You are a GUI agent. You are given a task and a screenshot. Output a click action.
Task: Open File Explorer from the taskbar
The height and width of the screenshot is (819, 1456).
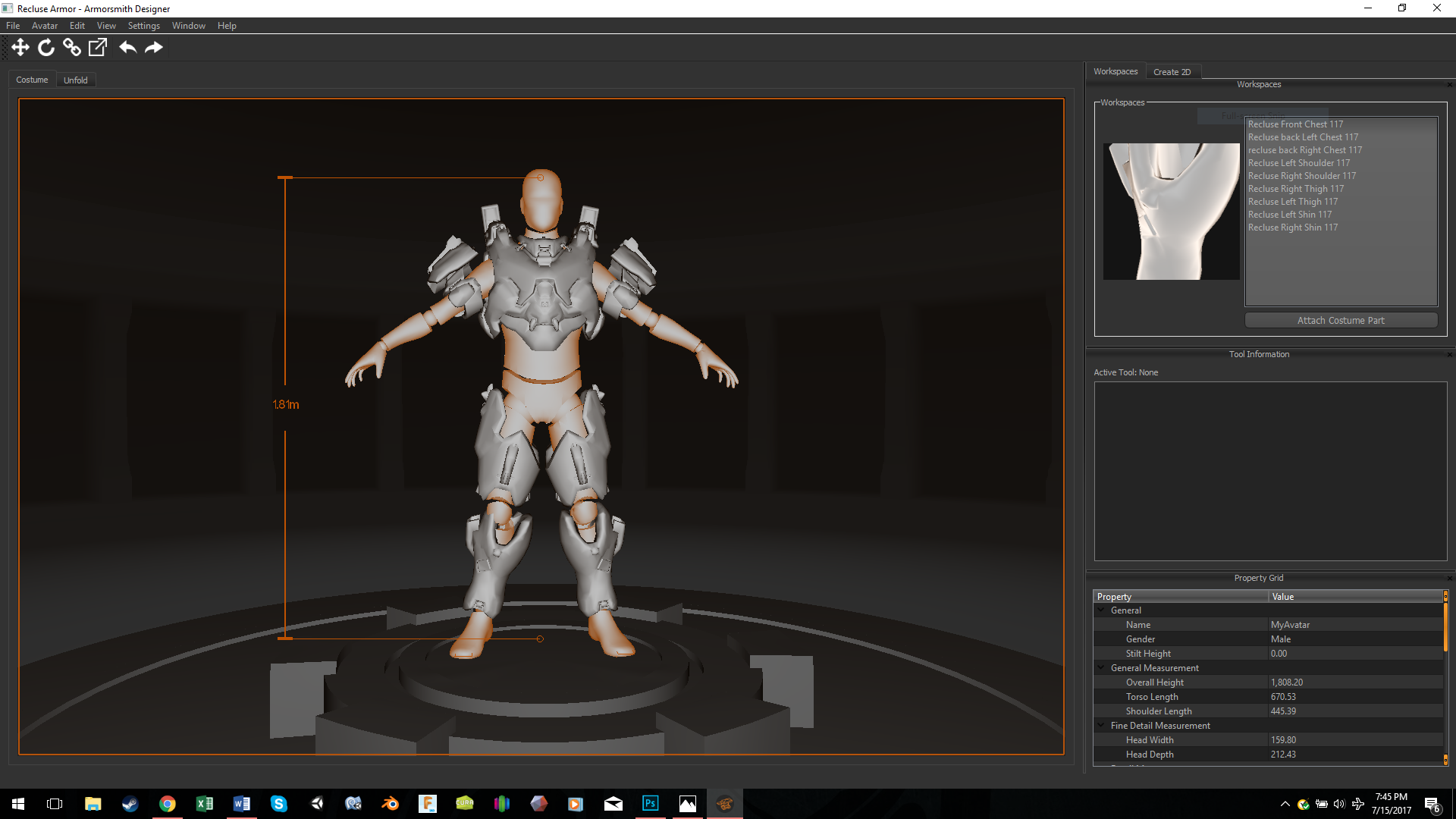[93, 804]
